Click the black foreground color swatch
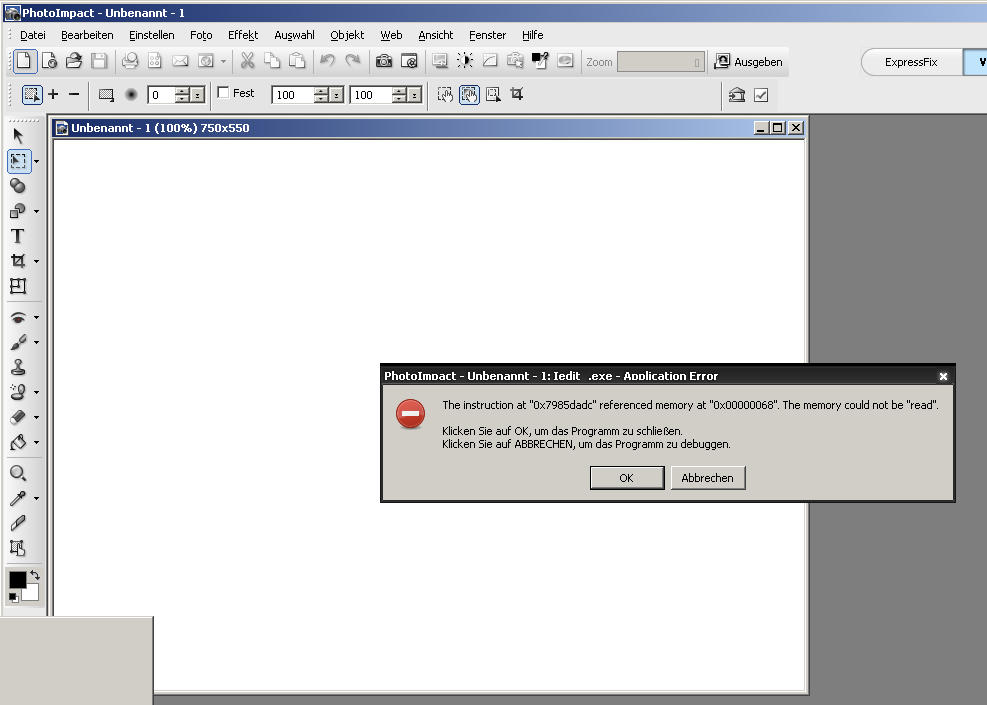Screen dimensions: 987x705 (17, 580)
